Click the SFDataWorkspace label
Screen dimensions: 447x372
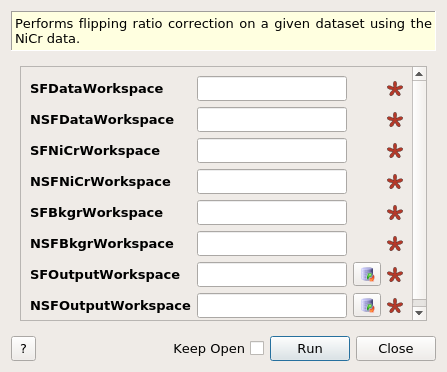pyautogui.click(x=97, y=89)
